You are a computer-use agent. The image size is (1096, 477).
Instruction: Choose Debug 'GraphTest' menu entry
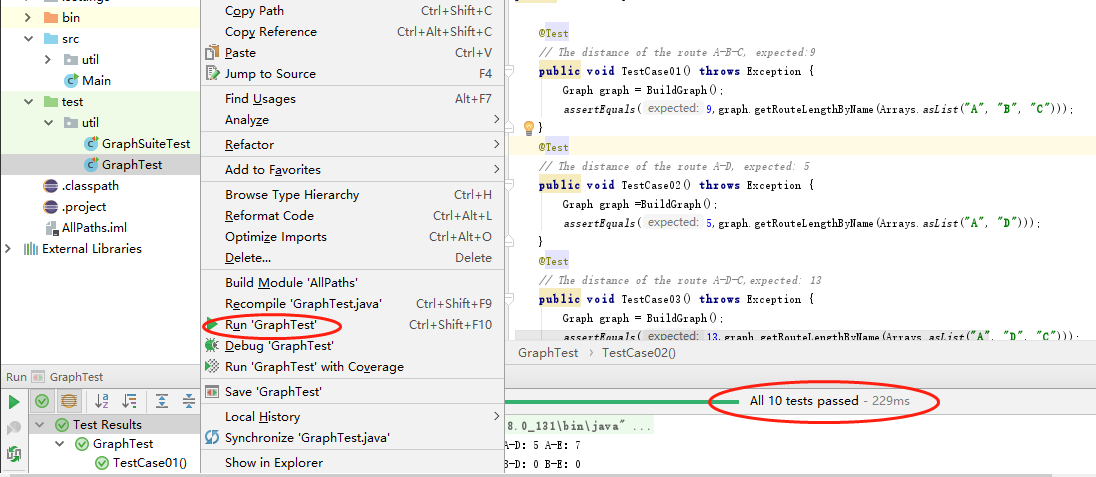pyautogui.click(x=352, y=346)
